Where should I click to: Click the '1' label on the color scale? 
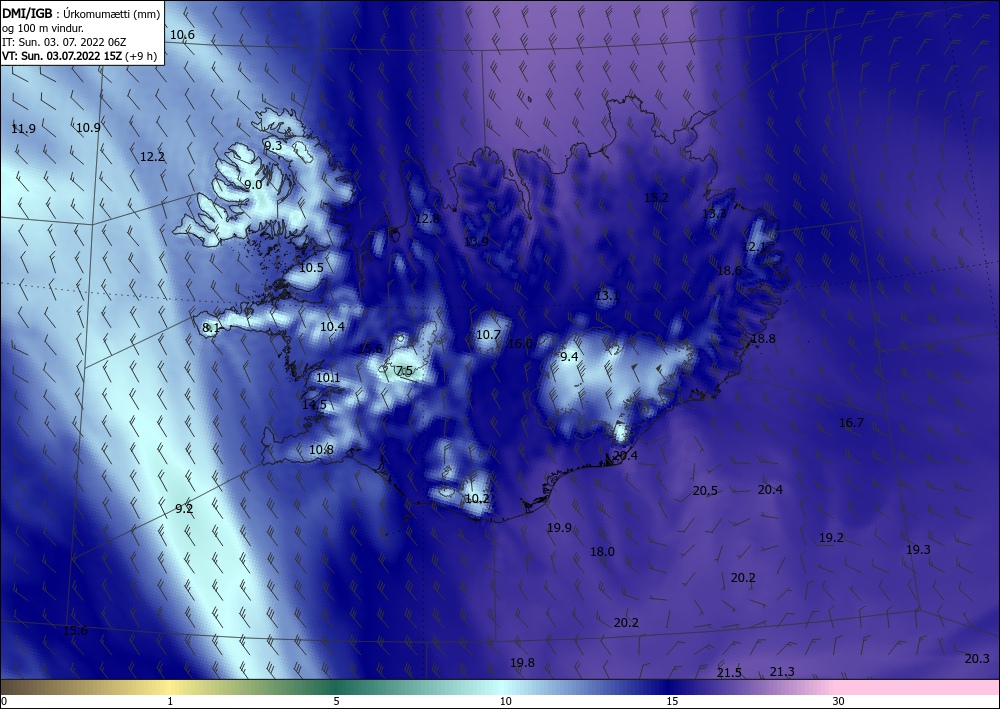tap(170, 701)
